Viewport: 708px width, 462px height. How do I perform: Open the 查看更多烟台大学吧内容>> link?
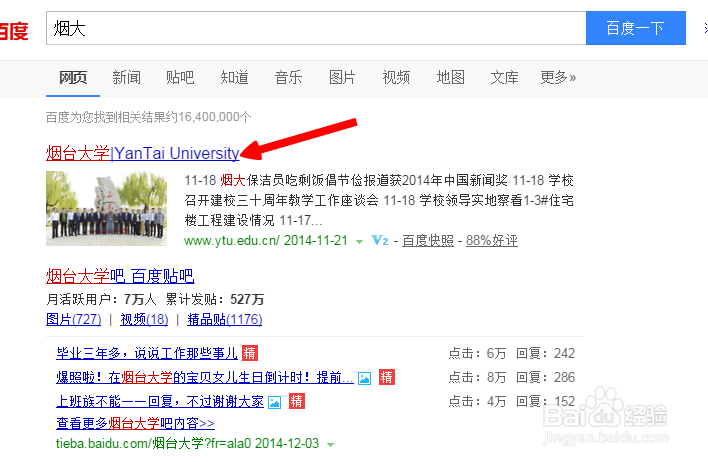(x=135, y=423)
